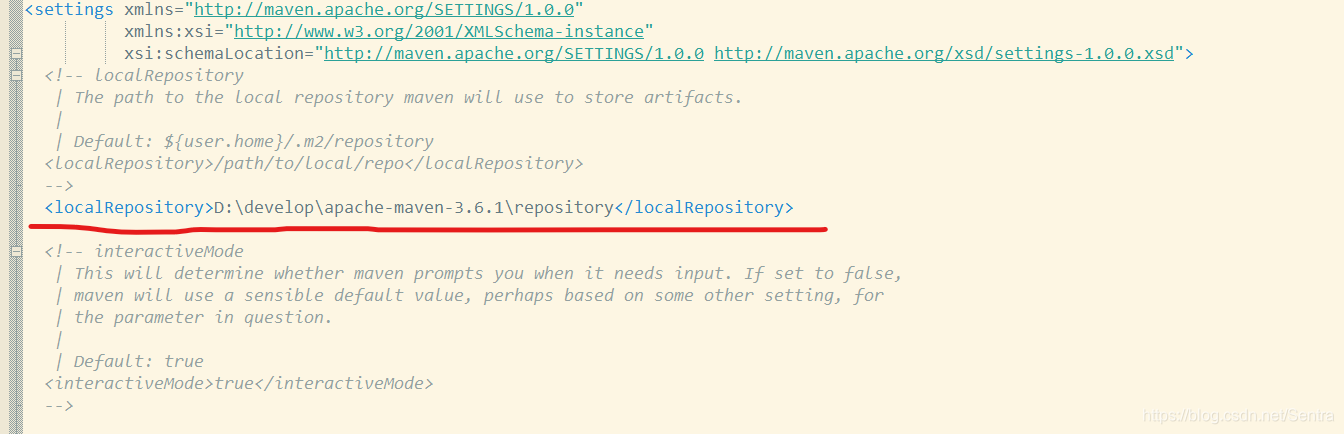Open the first schemaLocation SETTINGS/1.0.0 link
The image size is (1344, 434).
click(514, 53)
